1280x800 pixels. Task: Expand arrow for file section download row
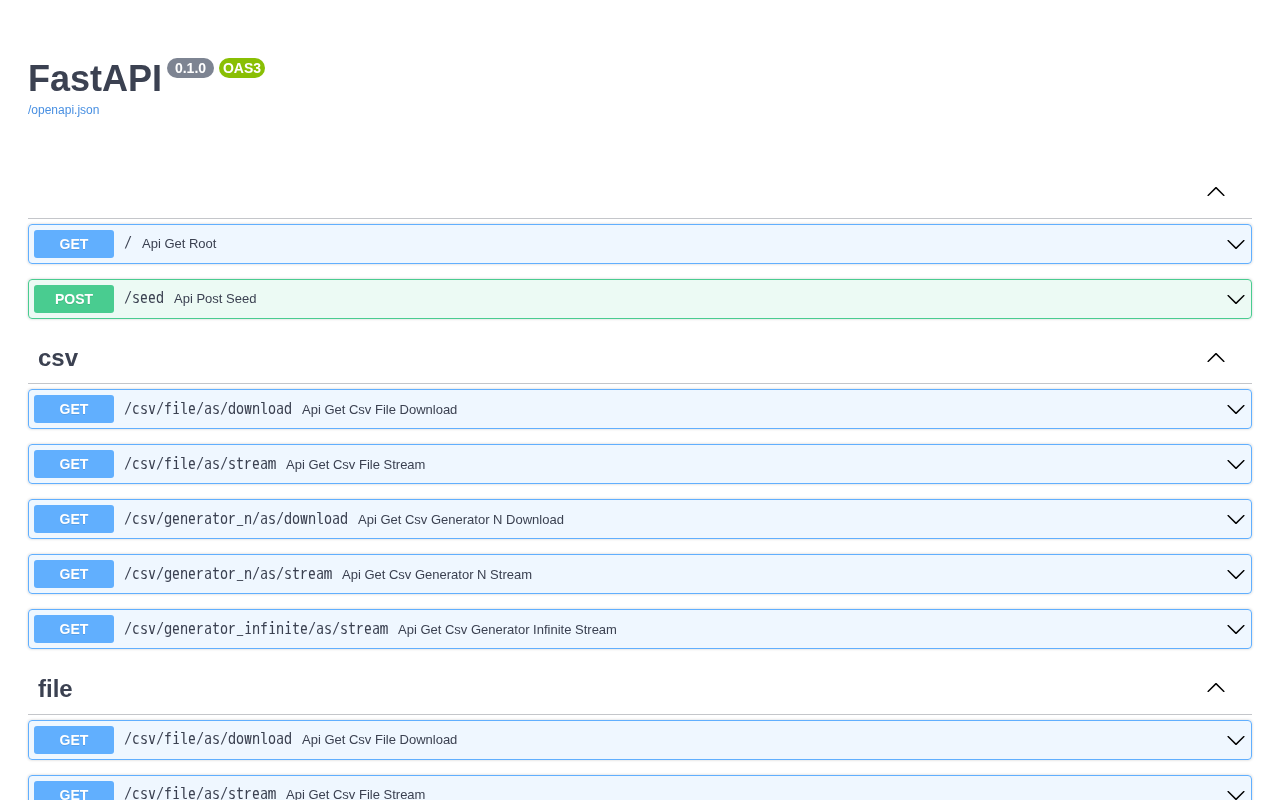1235,740
